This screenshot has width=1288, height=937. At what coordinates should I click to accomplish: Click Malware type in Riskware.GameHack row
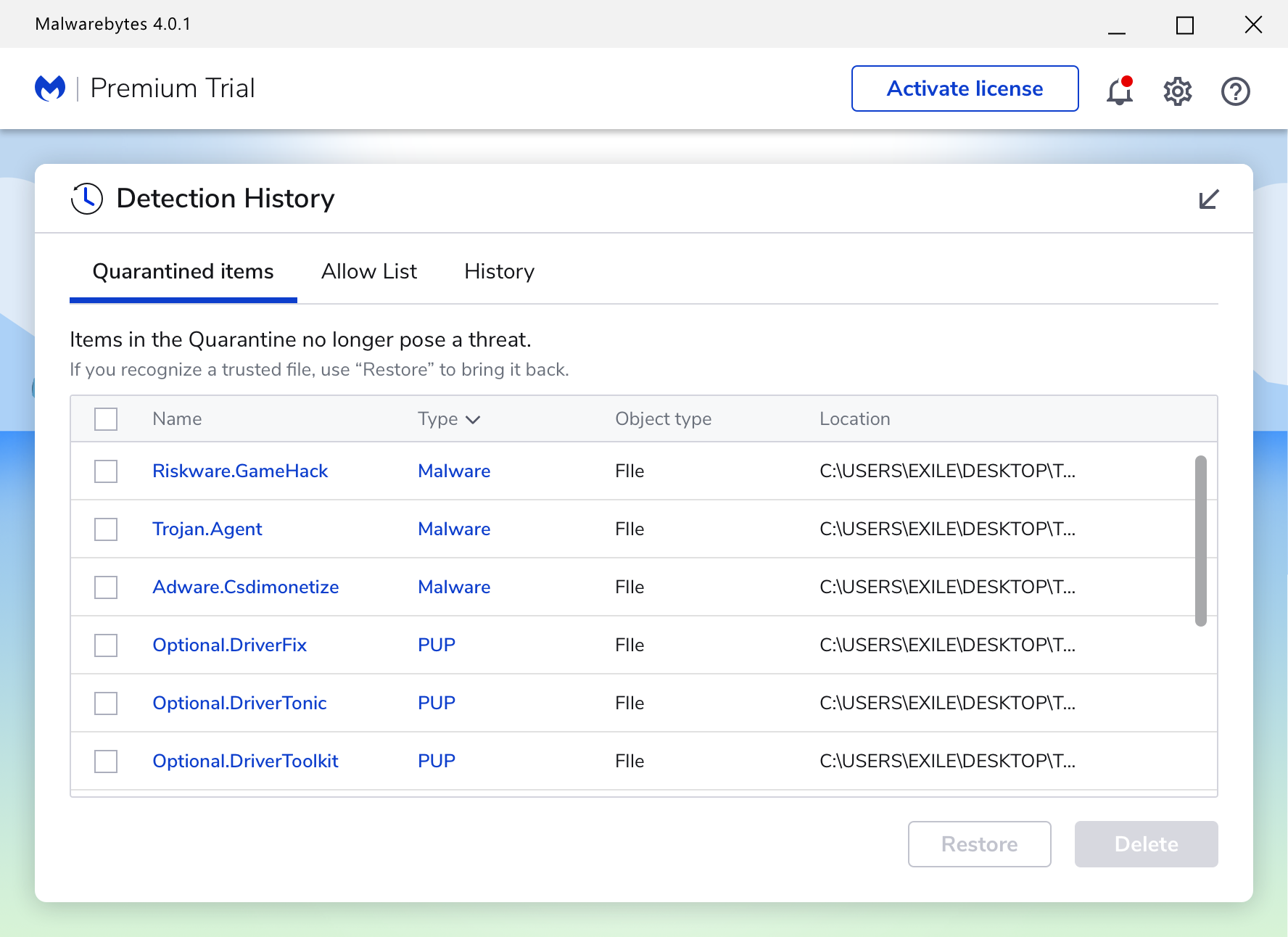(x=454, y=471)
